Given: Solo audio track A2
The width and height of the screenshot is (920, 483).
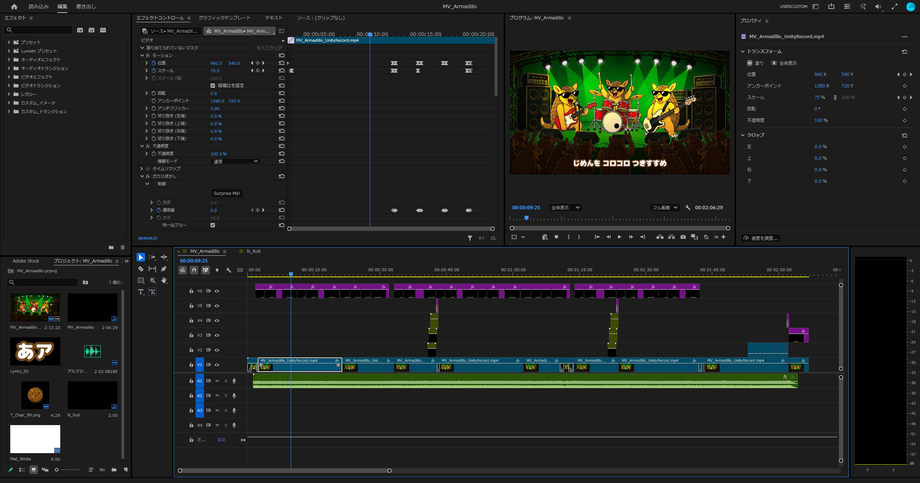Looking at the screenshot, I should click(225, 396).
